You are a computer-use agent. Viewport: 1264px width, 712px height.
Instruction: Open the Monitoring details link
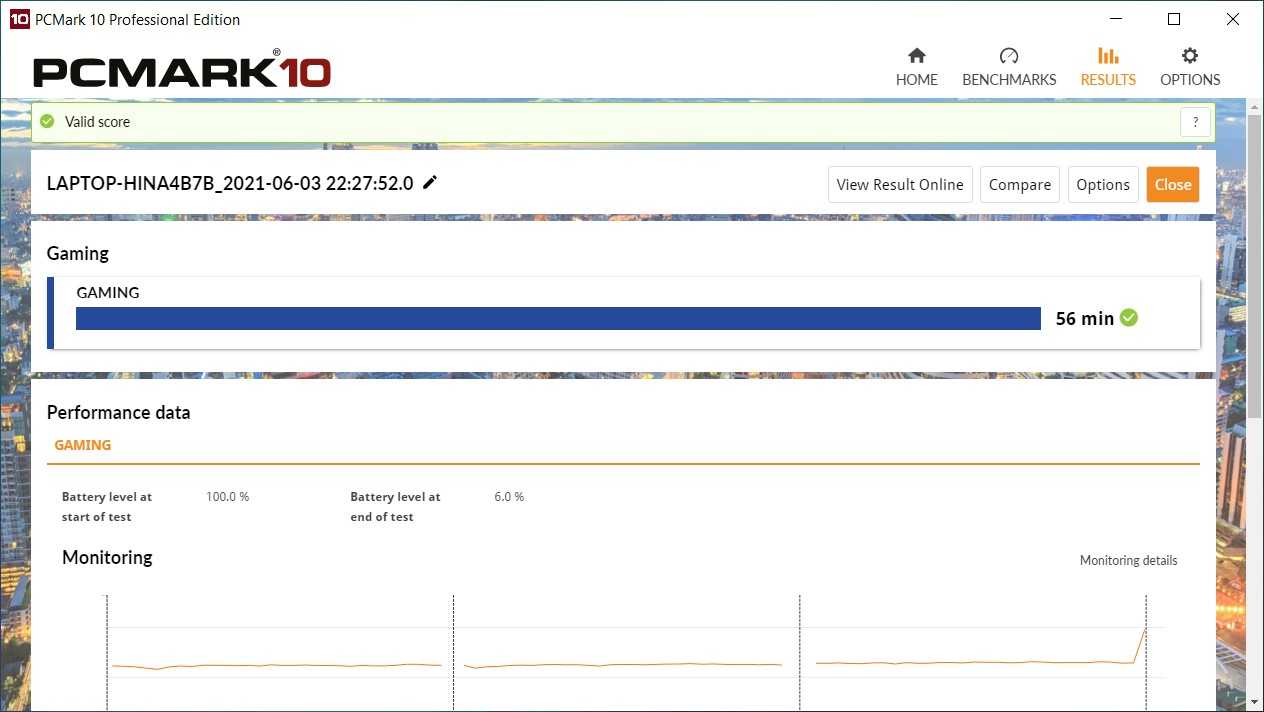coord(1128,560)
